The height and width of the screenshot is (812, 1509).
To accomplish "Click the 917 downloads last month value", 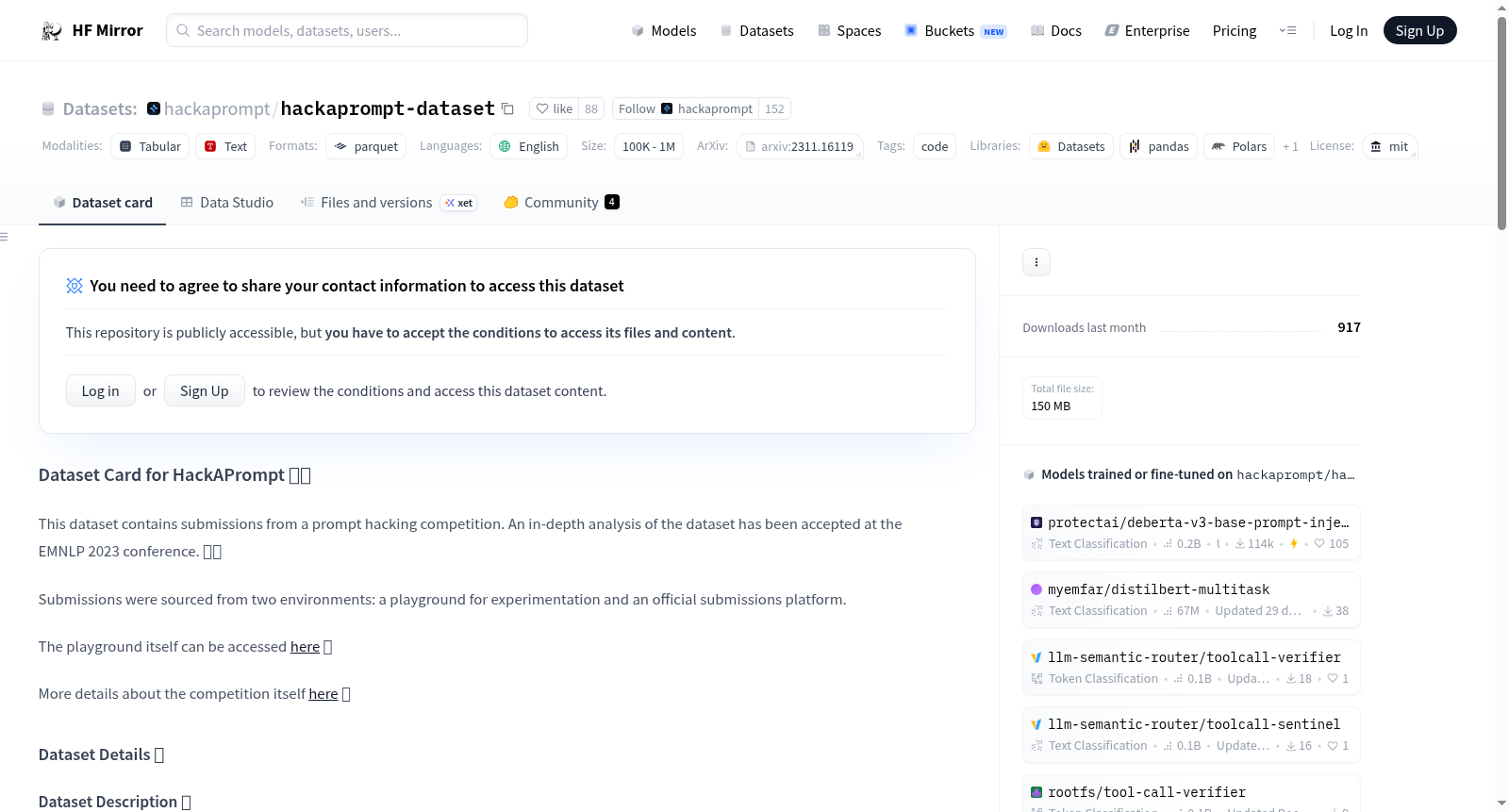I will (1349, 327).
